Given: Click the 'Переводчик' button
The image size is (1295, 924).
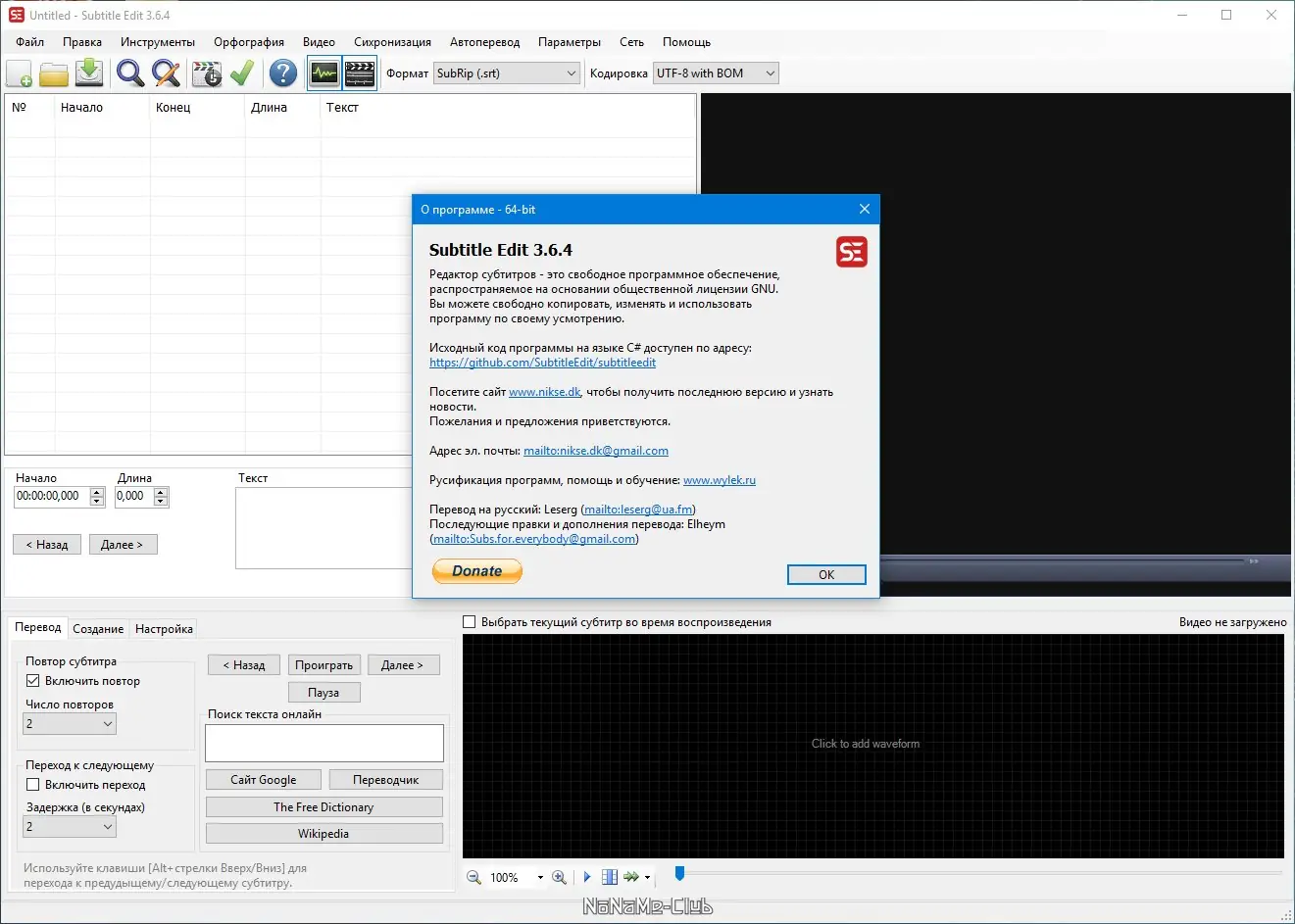Looking at the screenshot, I should click(x=386, y=780).
